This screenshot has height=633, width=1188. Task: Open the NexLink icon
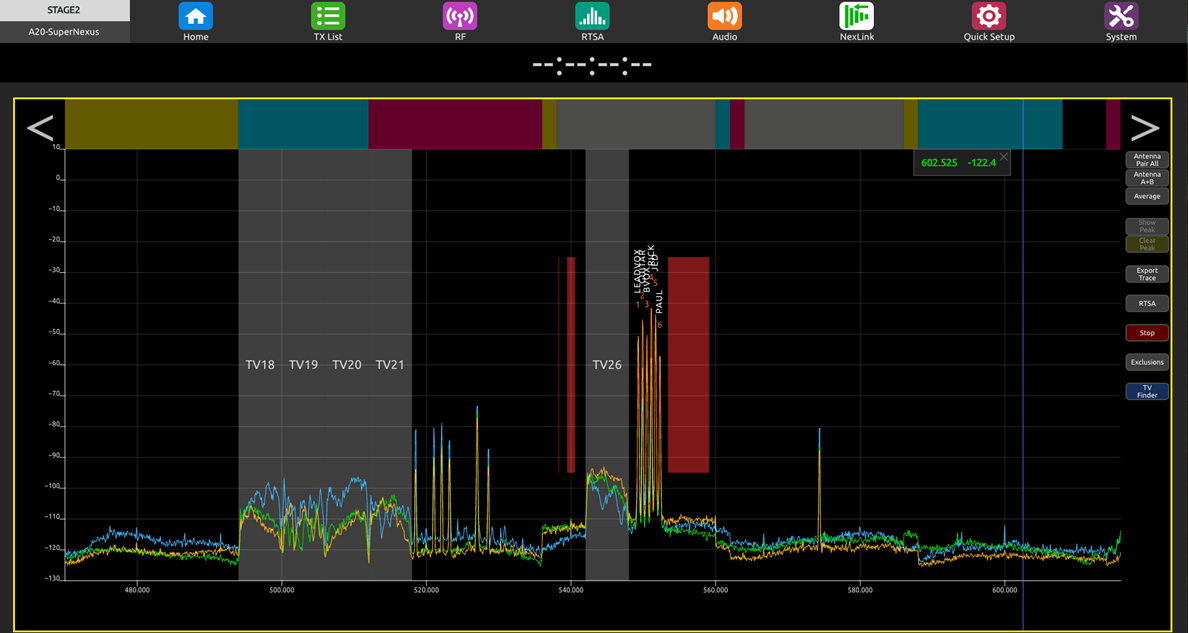click(857, 17)
